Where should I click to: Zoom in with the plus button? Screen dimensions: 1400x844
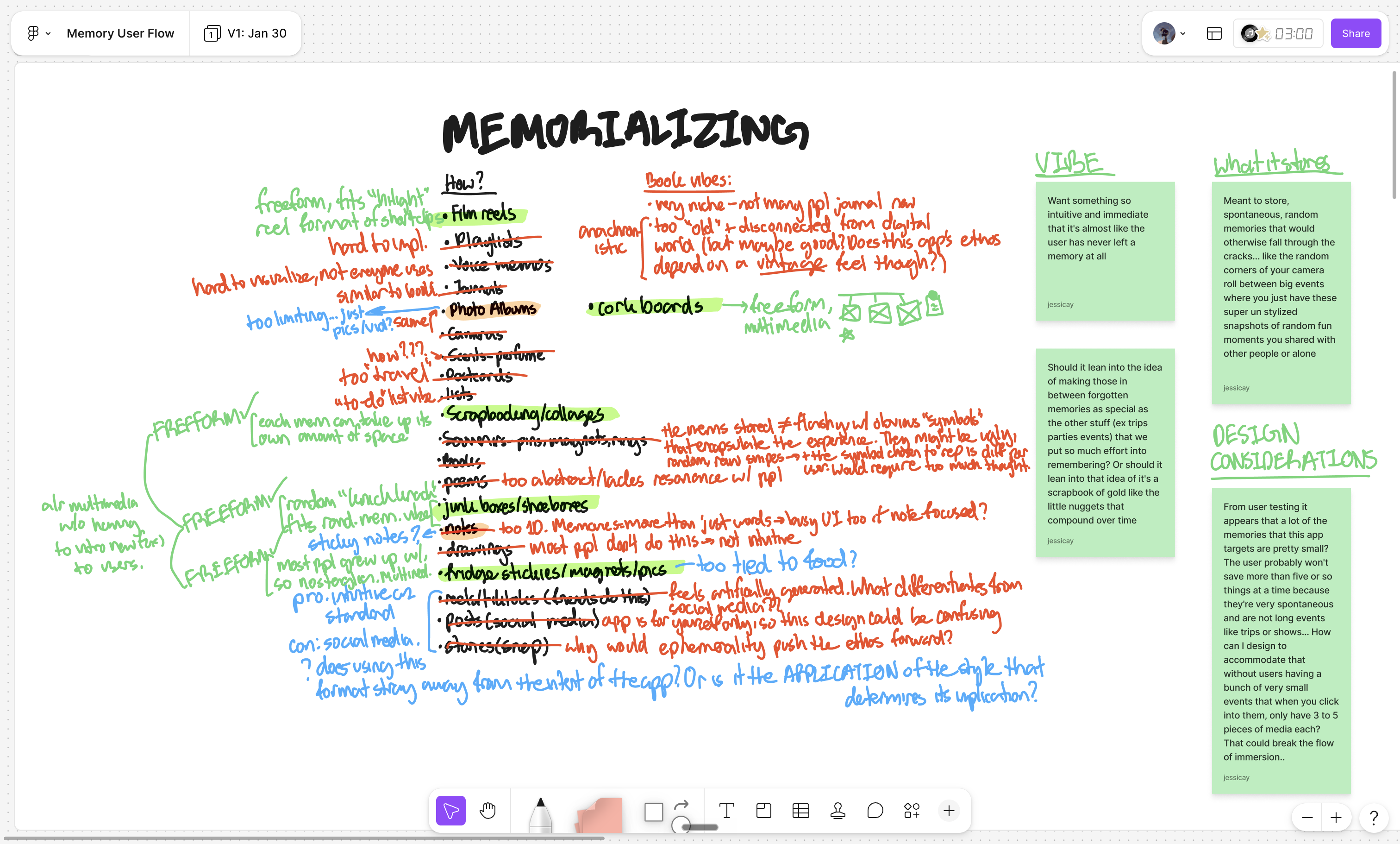[x=1336, y=818]
